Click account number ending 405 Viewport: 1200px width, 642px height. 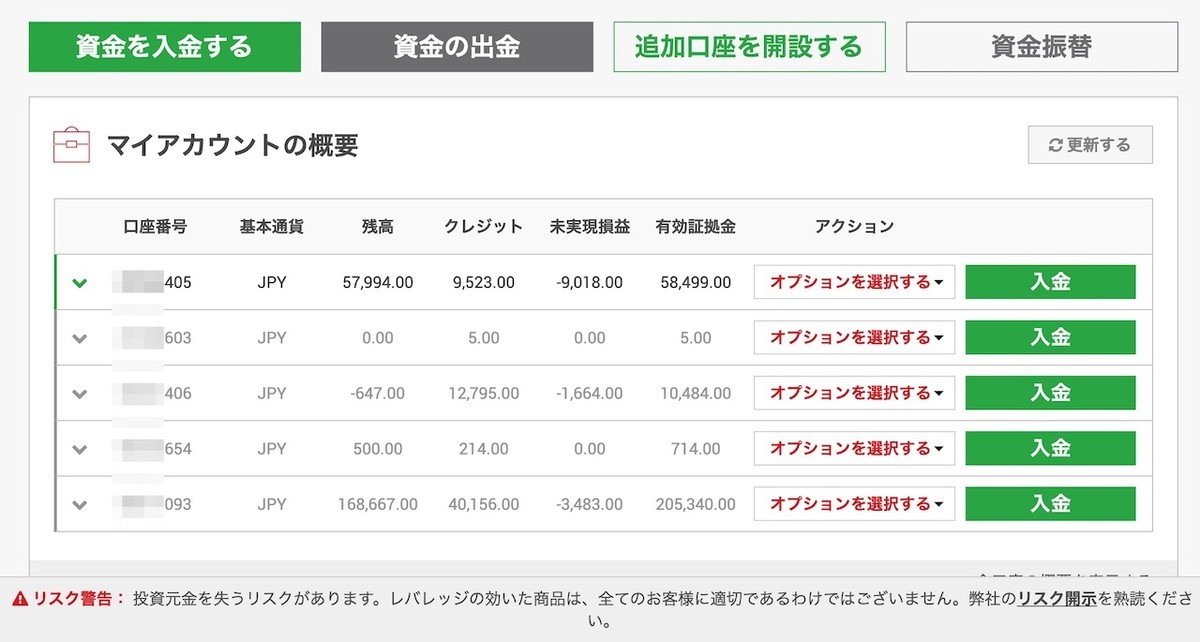coord(153,283)
